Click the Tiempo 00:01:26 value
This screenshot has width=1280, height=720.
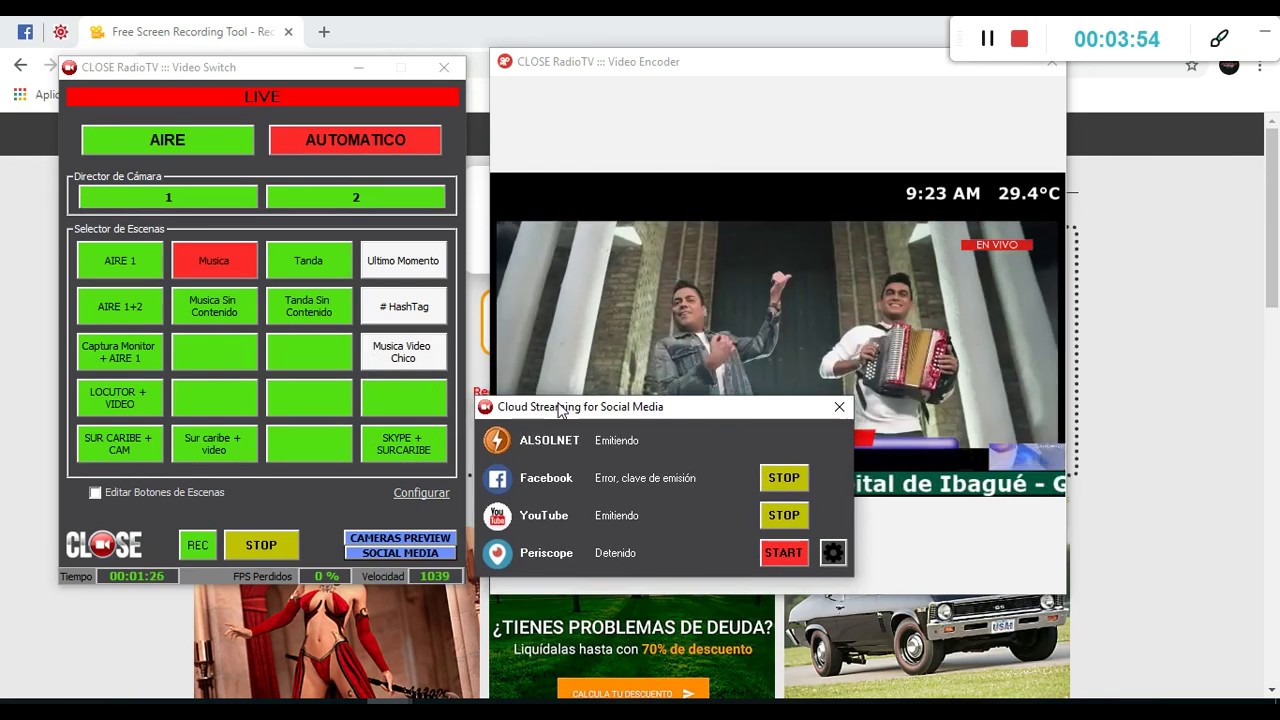tap(137, 577)
